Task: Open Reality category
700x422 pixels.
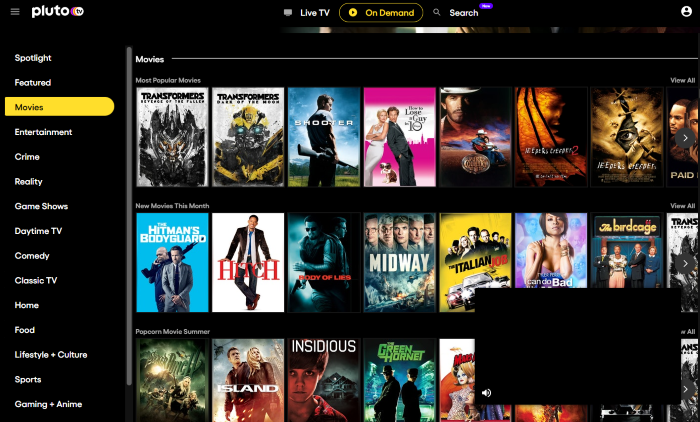Action: click(x=28, y=182)
